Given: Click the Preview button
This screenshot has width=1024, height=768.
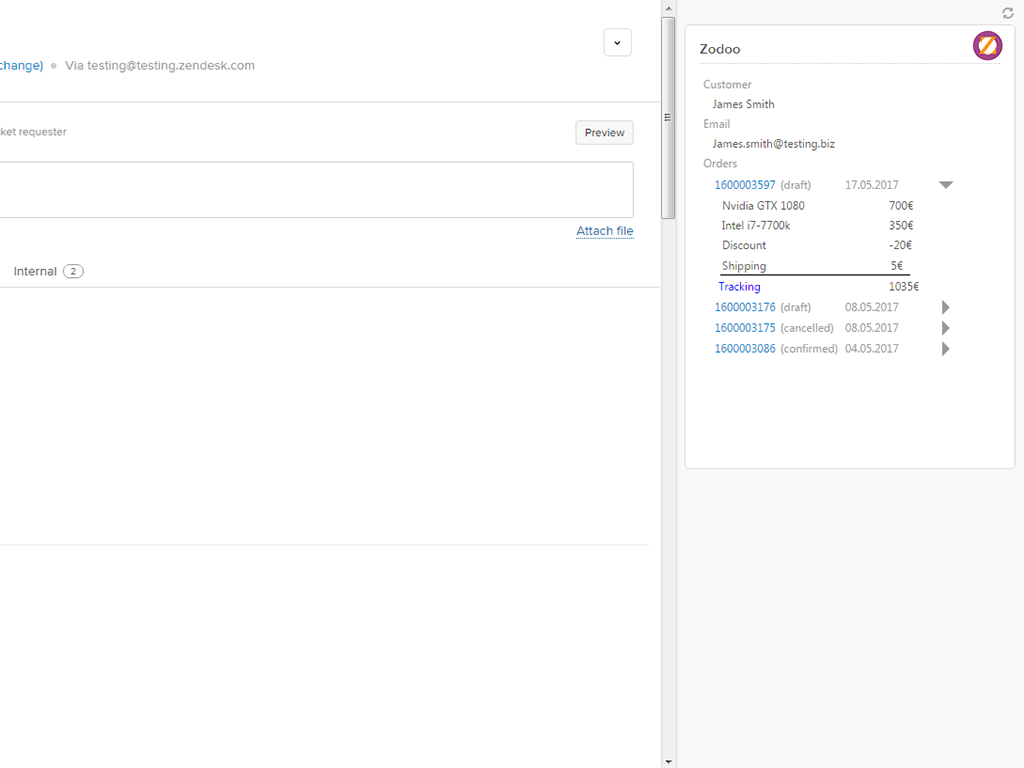Looking at the screenshot, I should pos(604,133).
